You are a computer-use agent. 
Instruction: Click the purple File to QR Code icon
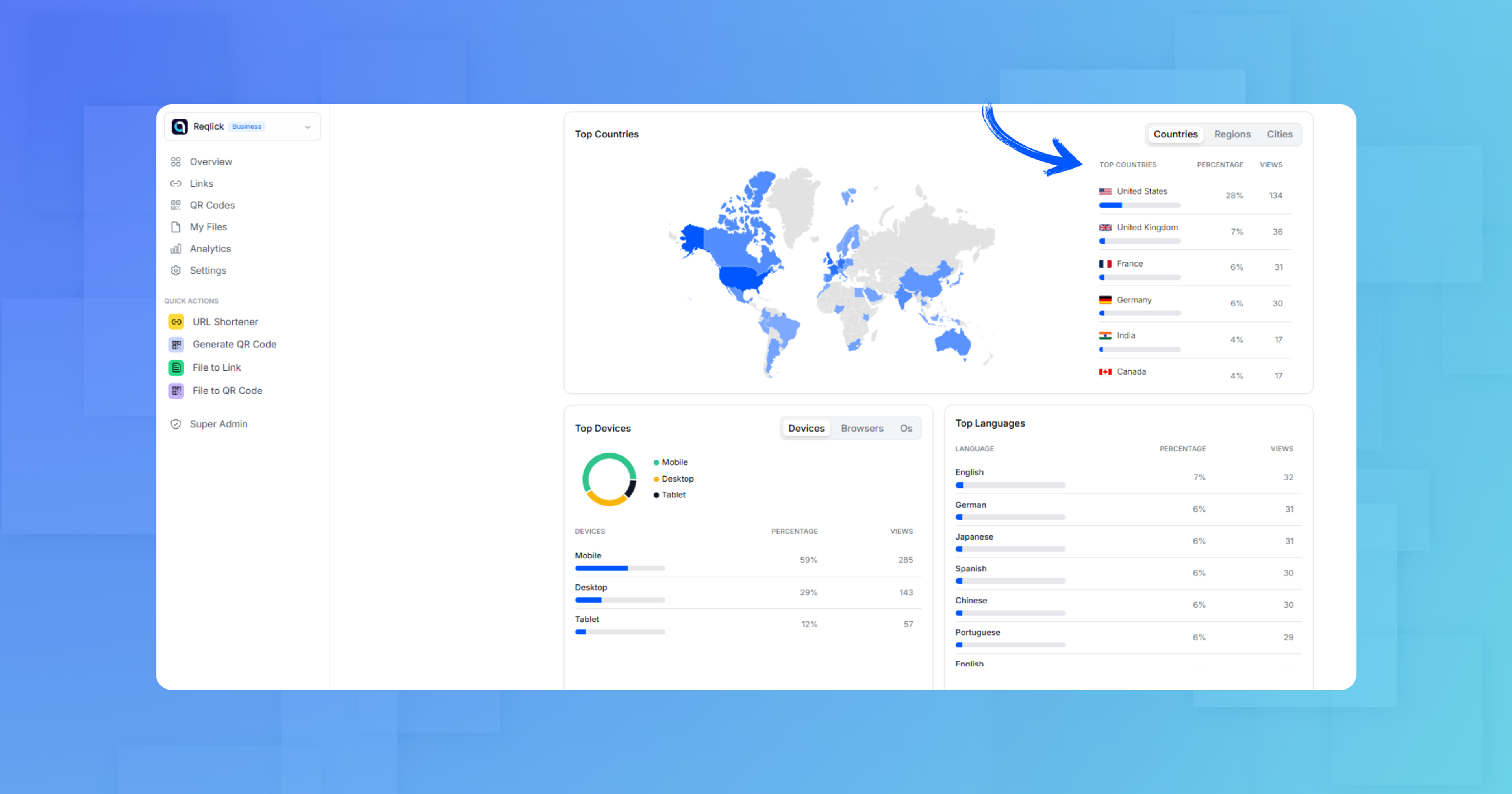coord(176,391)
